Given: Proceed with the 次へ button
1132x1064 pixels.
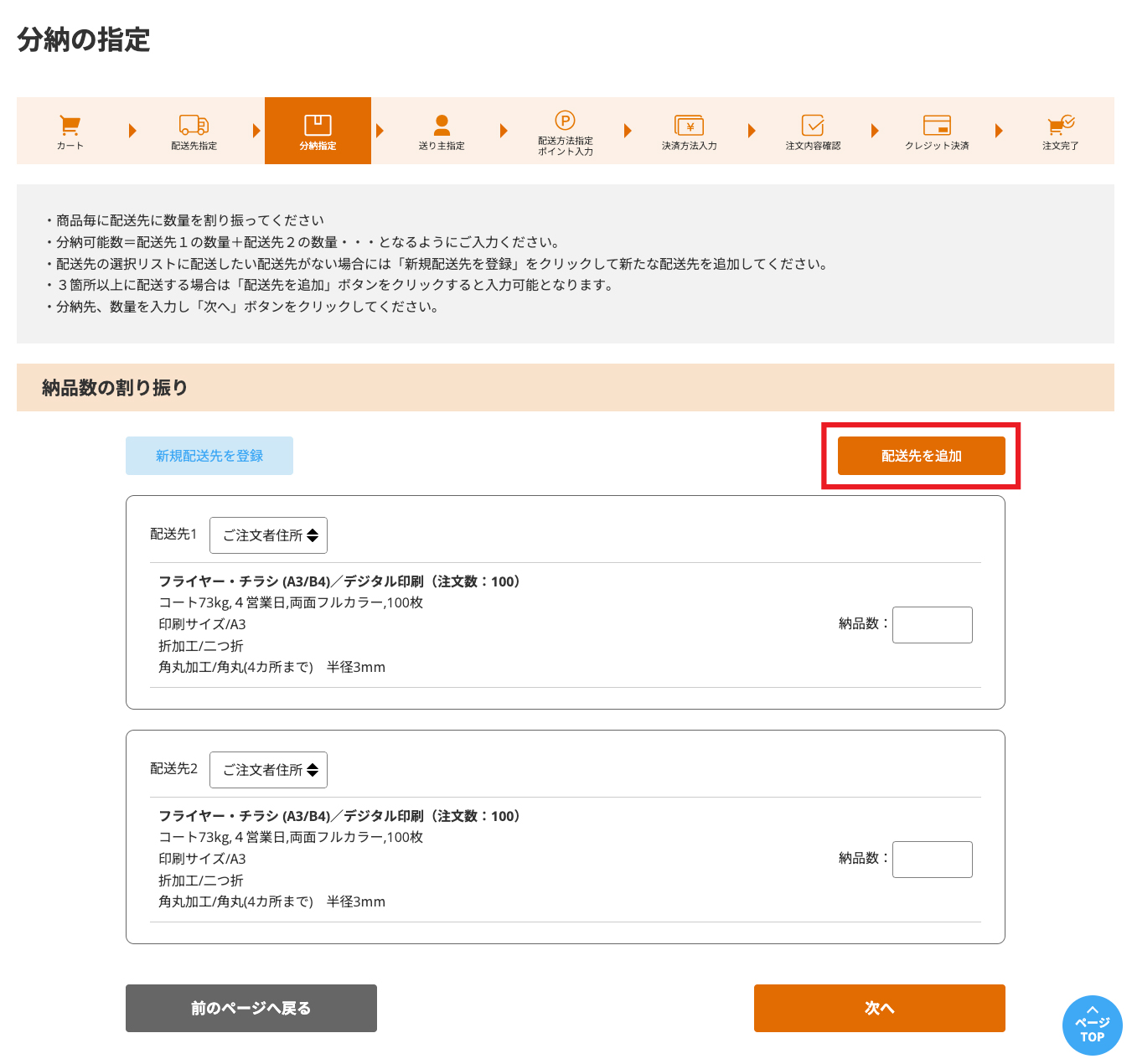Looking at the screenshot, I should pos(880,1008).
